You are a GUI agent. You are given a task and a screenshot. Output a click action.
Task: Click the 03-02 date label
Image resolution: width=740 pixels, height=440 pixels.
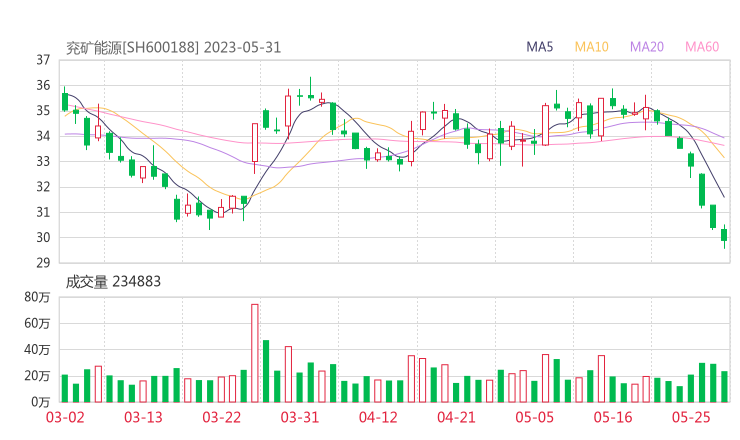click(x=65, y=417)
